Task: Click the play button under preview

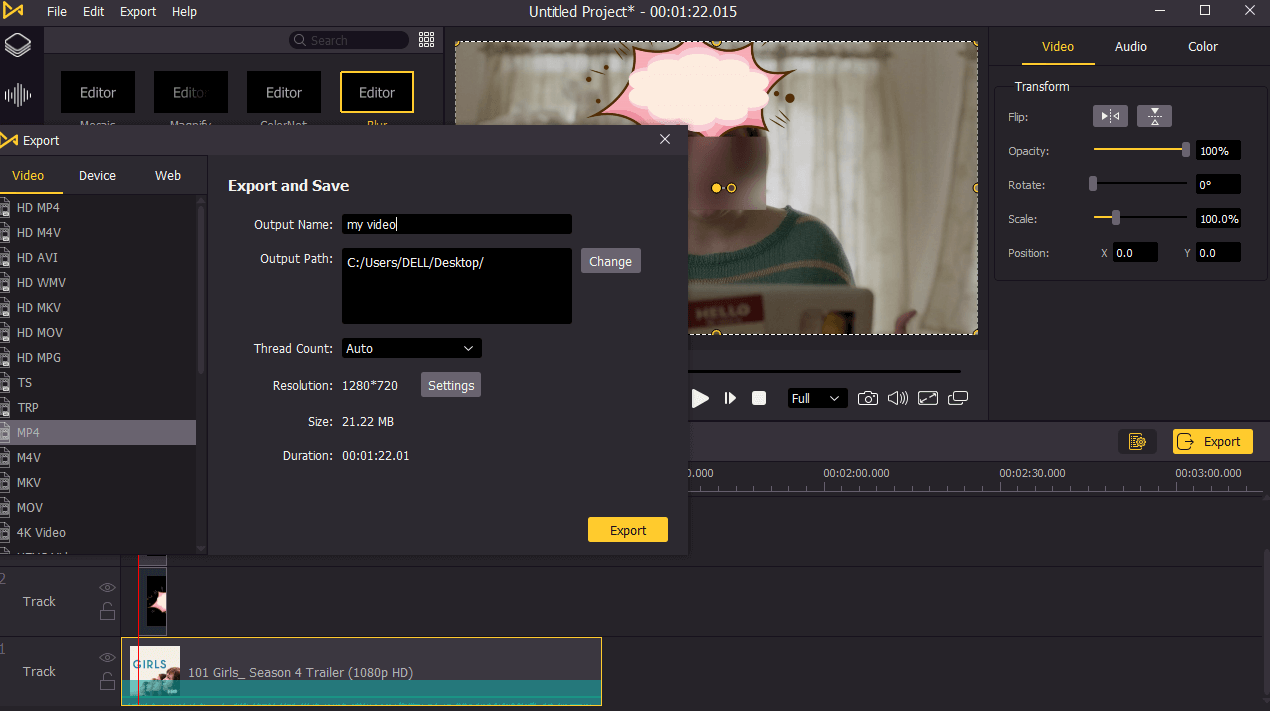Action: tap(700, 398)
